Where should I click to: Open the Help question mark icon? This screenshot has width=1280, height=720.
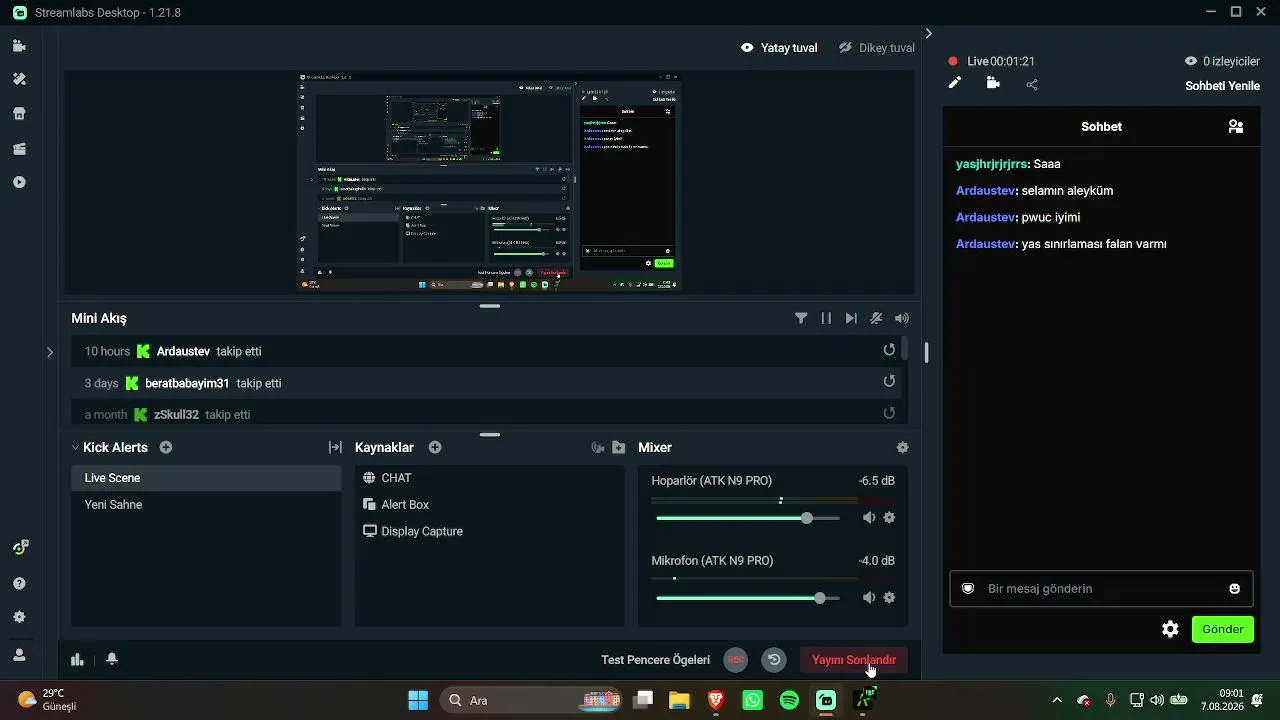coord(19,583)
